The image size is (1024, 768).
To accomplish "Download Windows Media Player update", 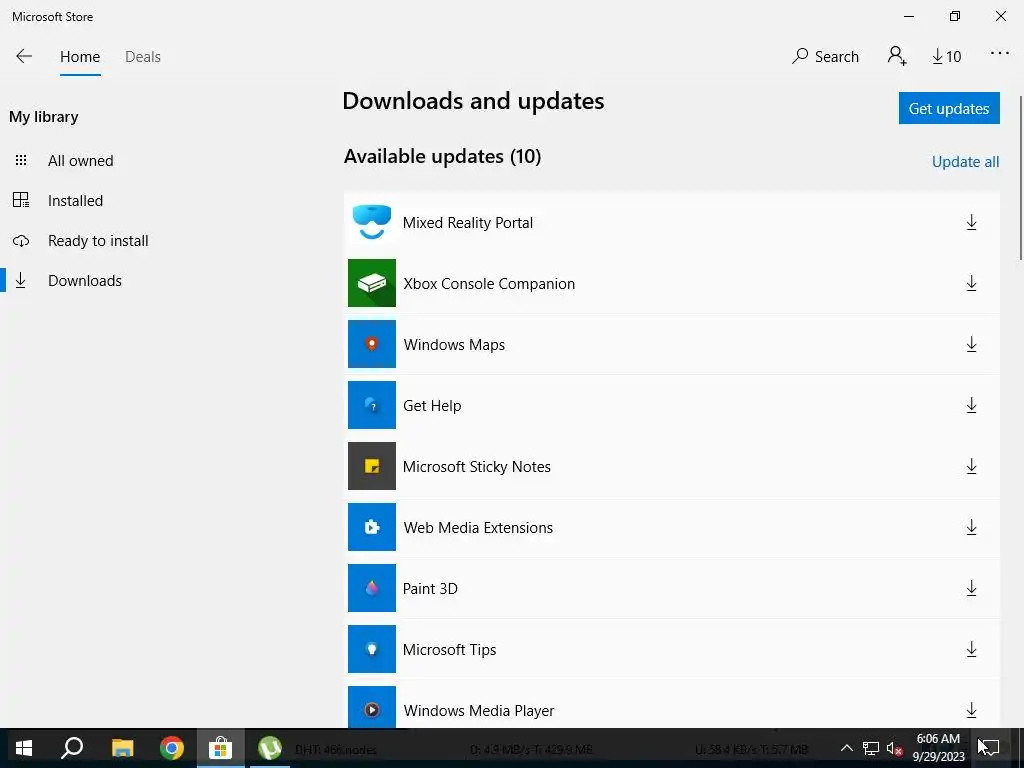I will point(971,710).
